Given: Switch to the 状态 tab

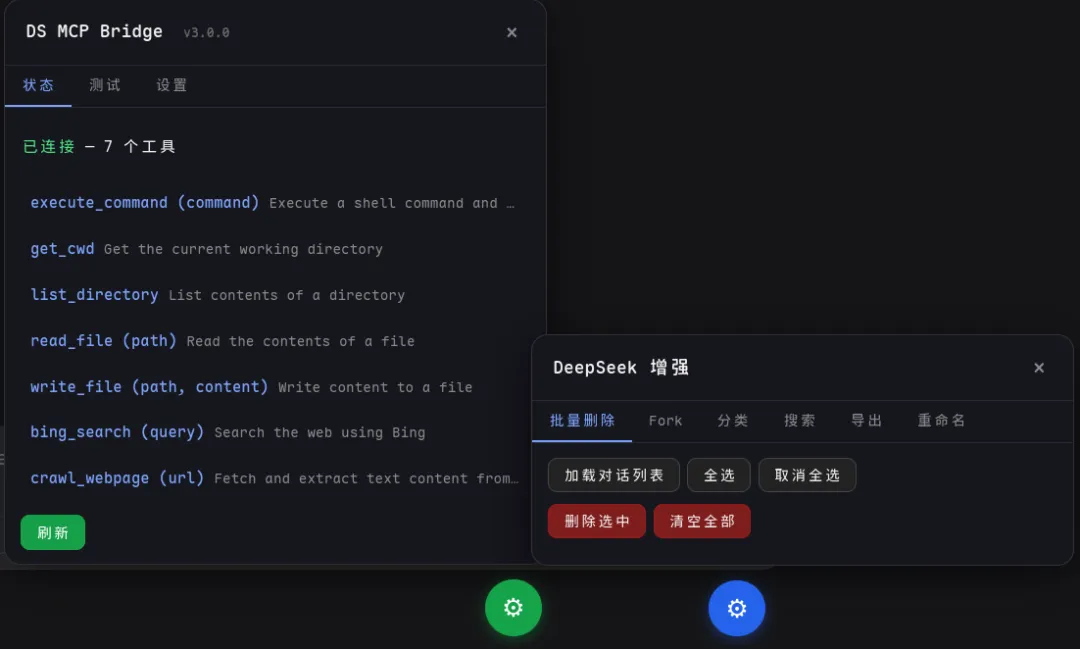Looking at the screenshot, I should coord(38,85).
